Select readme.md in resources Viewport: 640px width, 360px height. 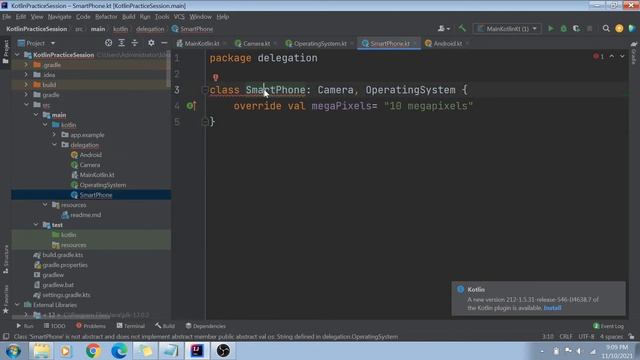coord(85,215)
